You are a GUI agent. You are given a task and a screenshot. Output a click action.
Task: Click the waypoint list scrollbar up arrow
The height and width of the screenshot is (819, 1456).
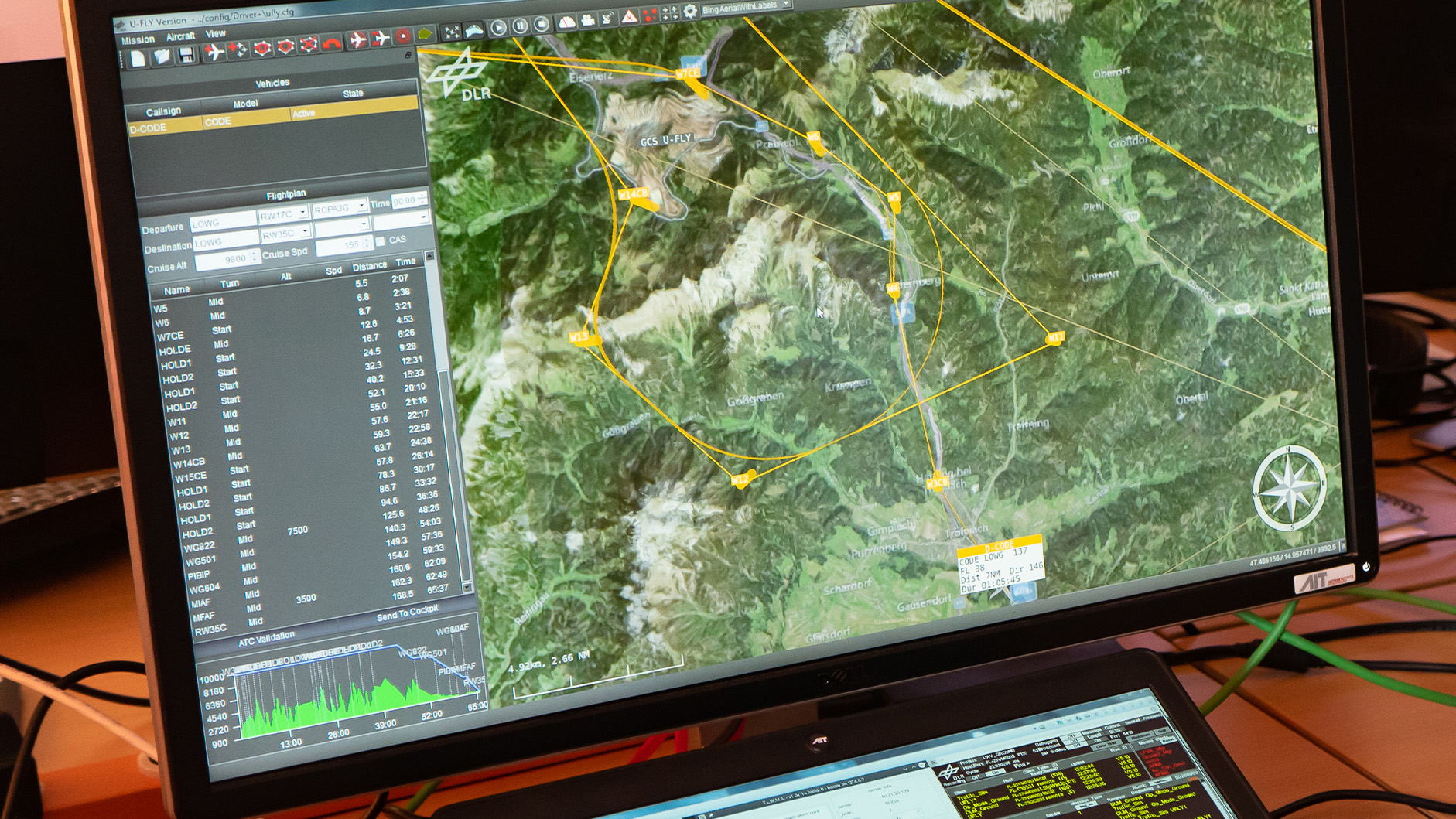point(430,256)
